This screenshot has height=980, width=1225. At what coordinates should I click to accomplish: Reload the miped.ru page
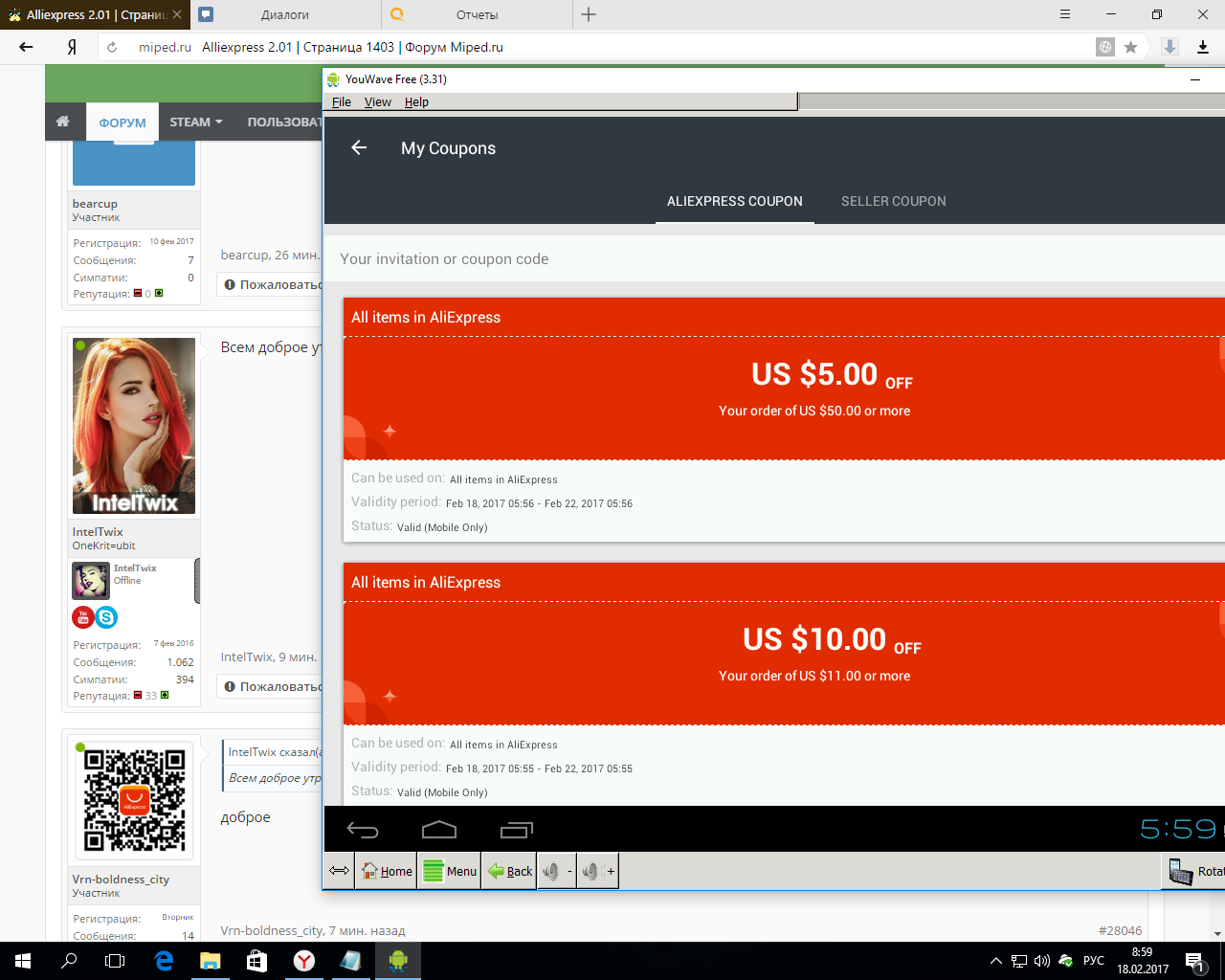point(112,47)
